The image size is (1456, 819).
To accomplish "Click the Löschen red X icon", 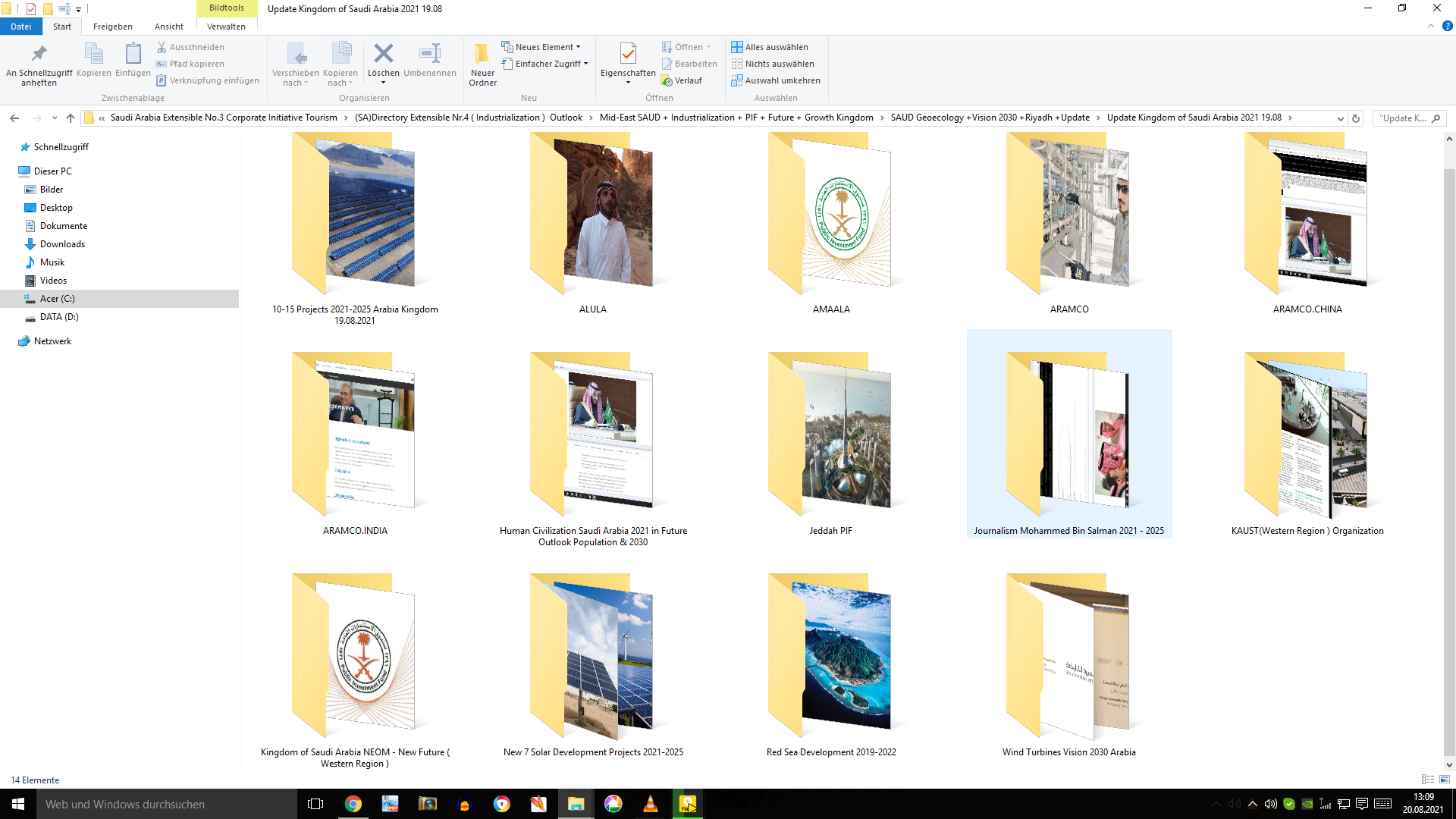I will [384, 54].
